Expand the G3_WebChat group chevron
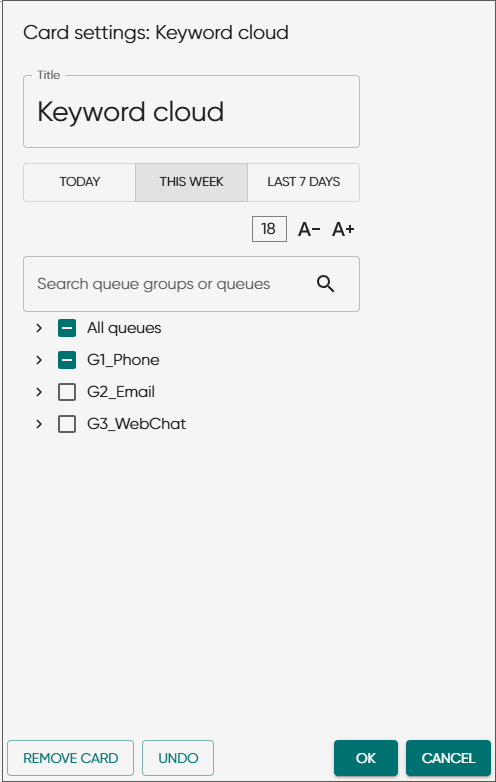 coord(39,424)
